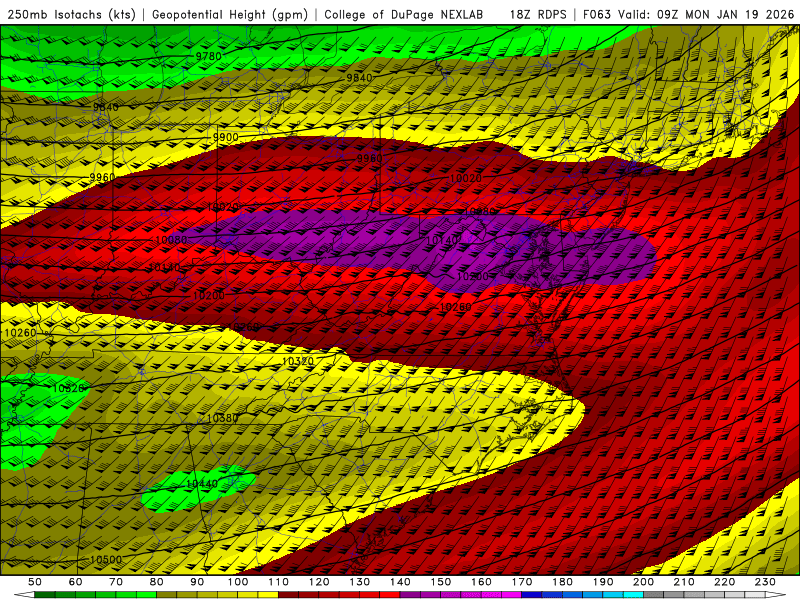800x600 pixels.
Task: Click the 60 value on the color scale
Action: click(x=76, y=582)
